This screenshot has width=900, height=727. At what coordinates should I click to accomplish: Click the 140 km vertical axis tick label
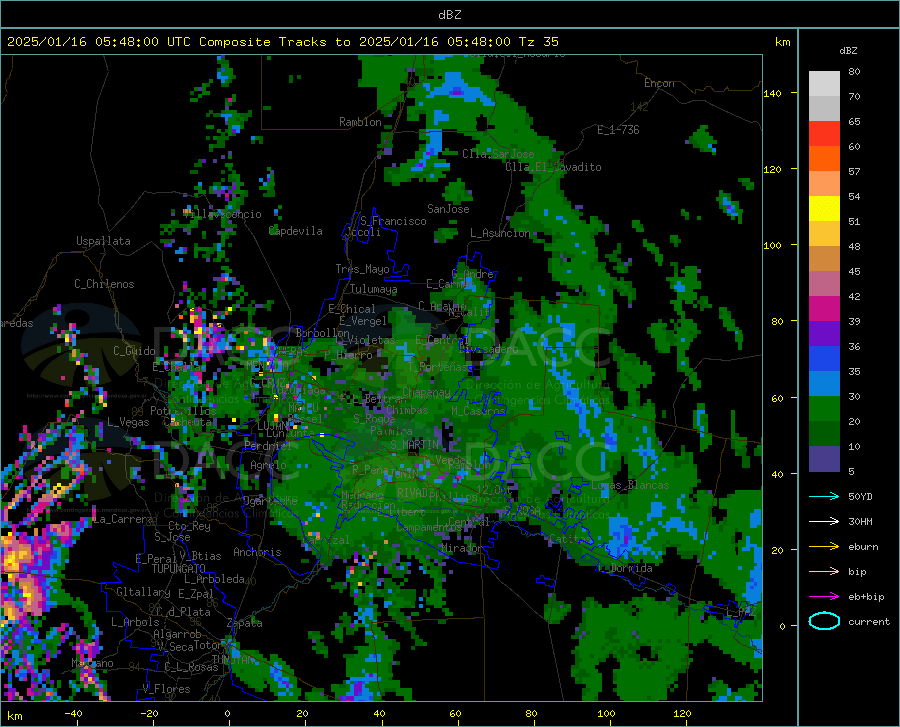[x=772, y=93]
